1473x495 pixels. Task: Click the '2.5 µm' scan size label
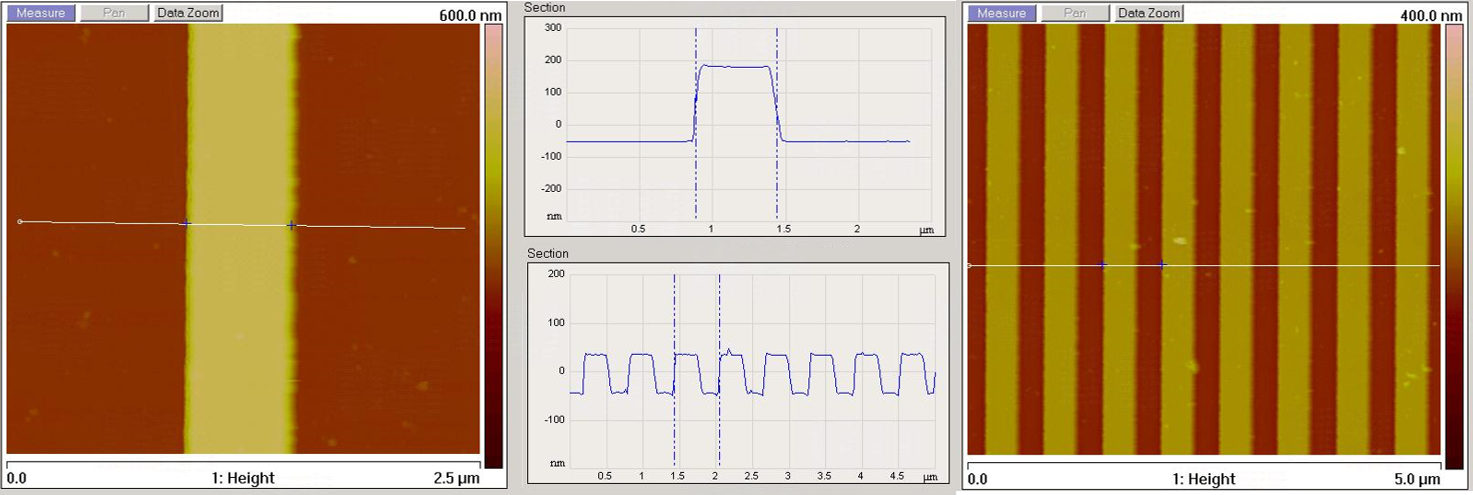458,479
